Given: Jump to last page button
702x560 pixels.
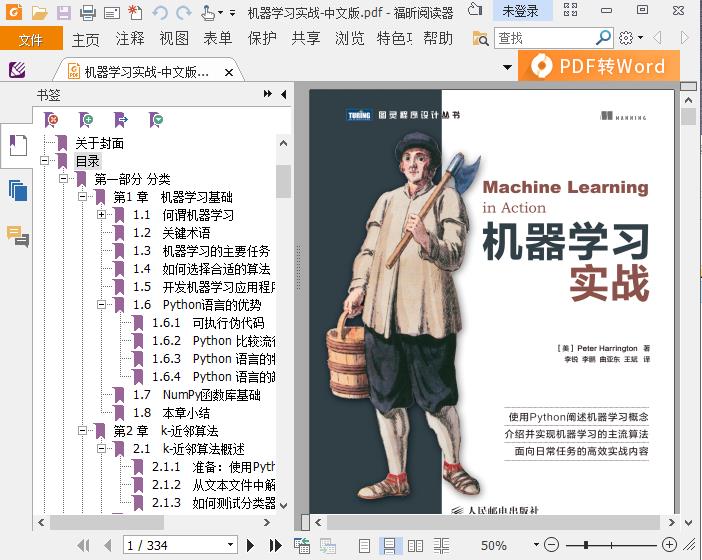Looking at the screenshot, I should [275, 545].
